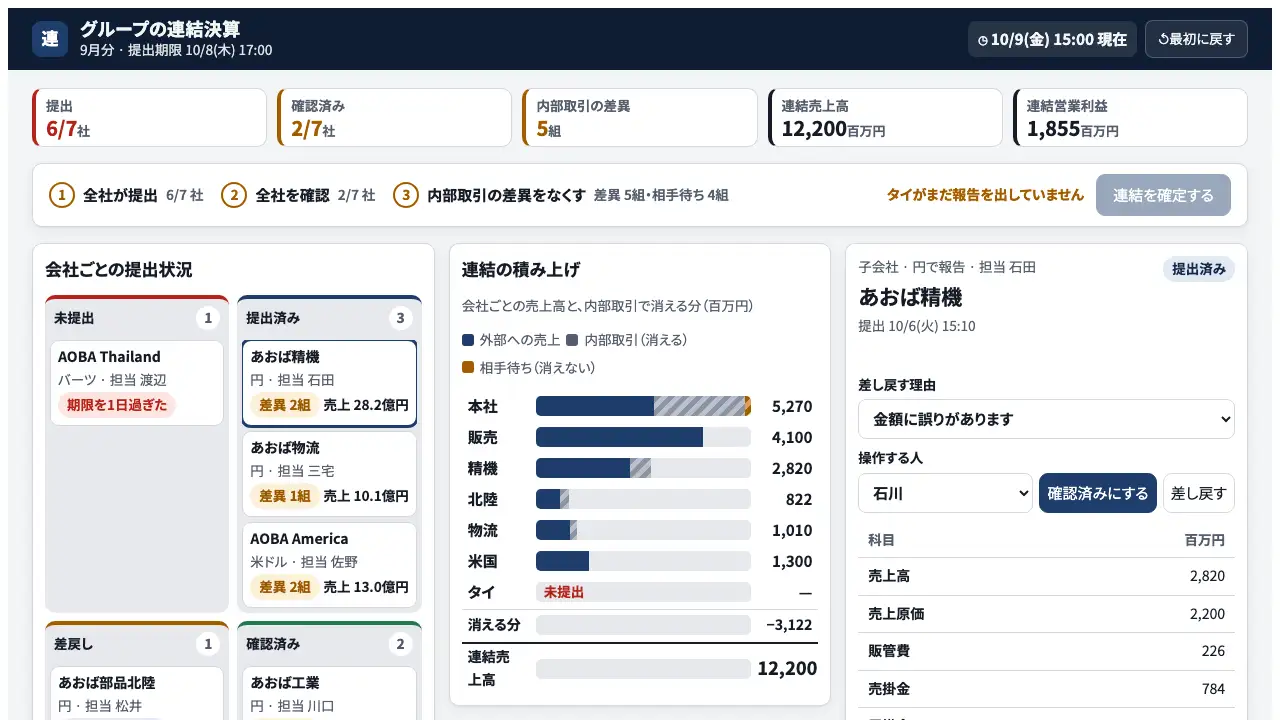Click the 売上原価 row value 2,200
This screenshot has height=720, width=1280.
(x=1207, y=614)
